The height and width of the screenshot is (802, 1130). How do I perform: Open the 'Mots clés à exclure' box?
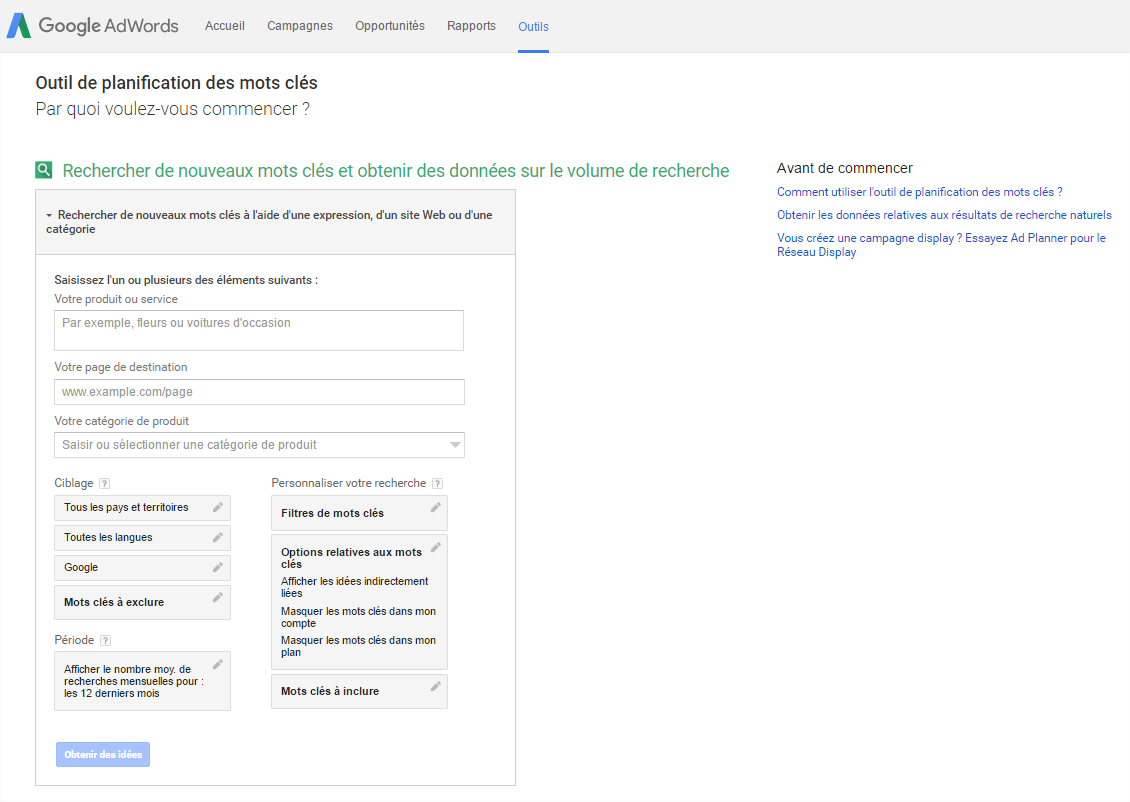[x=143, y=602]
